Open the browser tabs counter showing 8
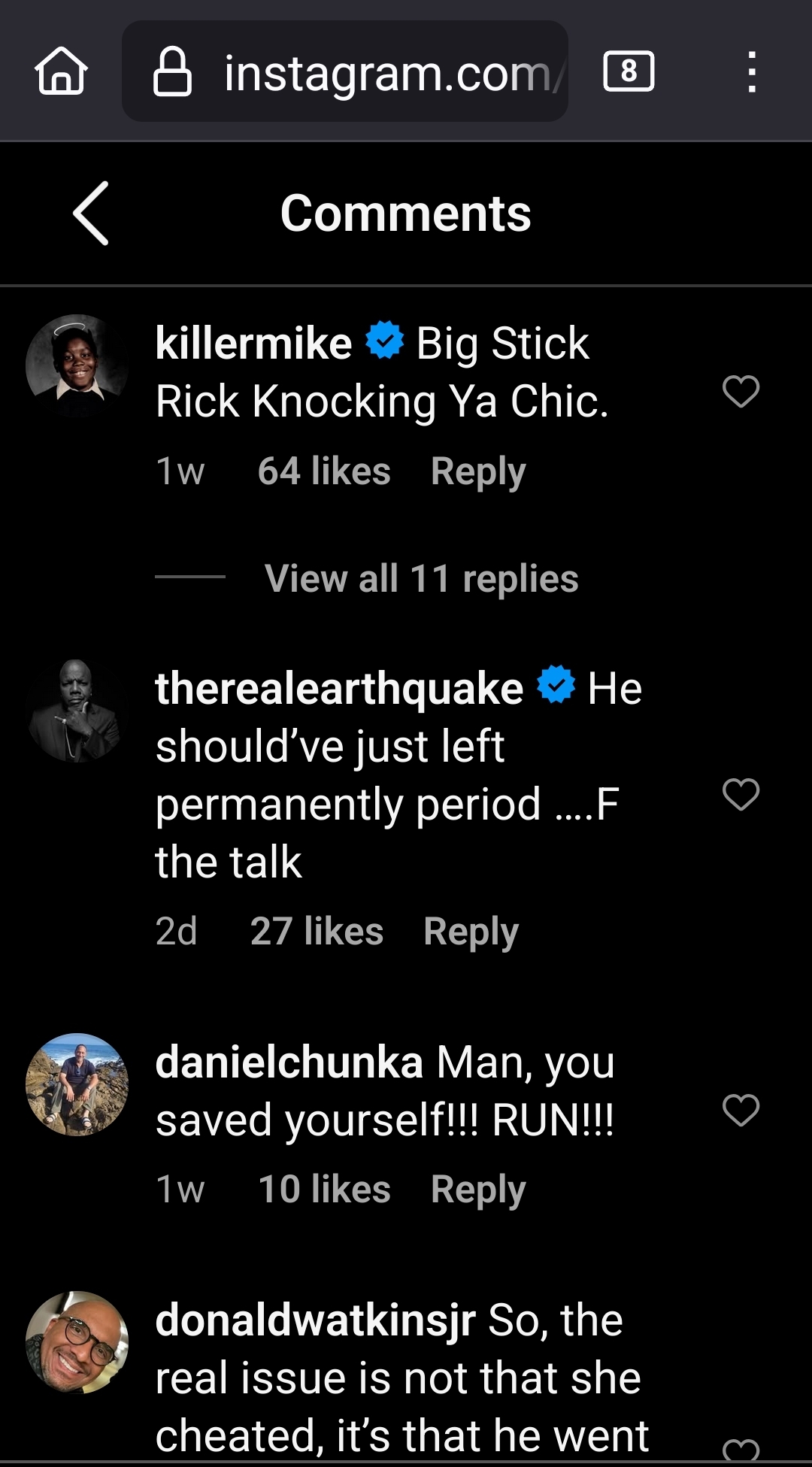Viewport: 812px width, 1467px height. (x=629, y=72)
